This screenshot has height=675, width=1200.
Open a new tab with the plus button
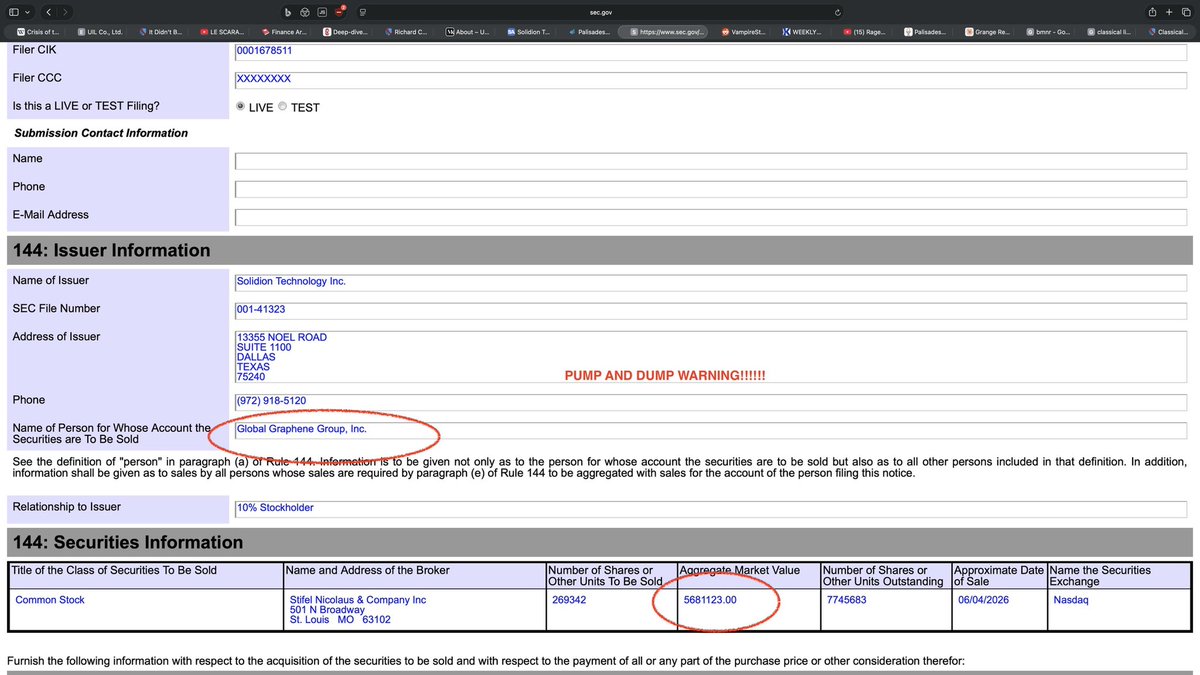[x=1169, y=11]
